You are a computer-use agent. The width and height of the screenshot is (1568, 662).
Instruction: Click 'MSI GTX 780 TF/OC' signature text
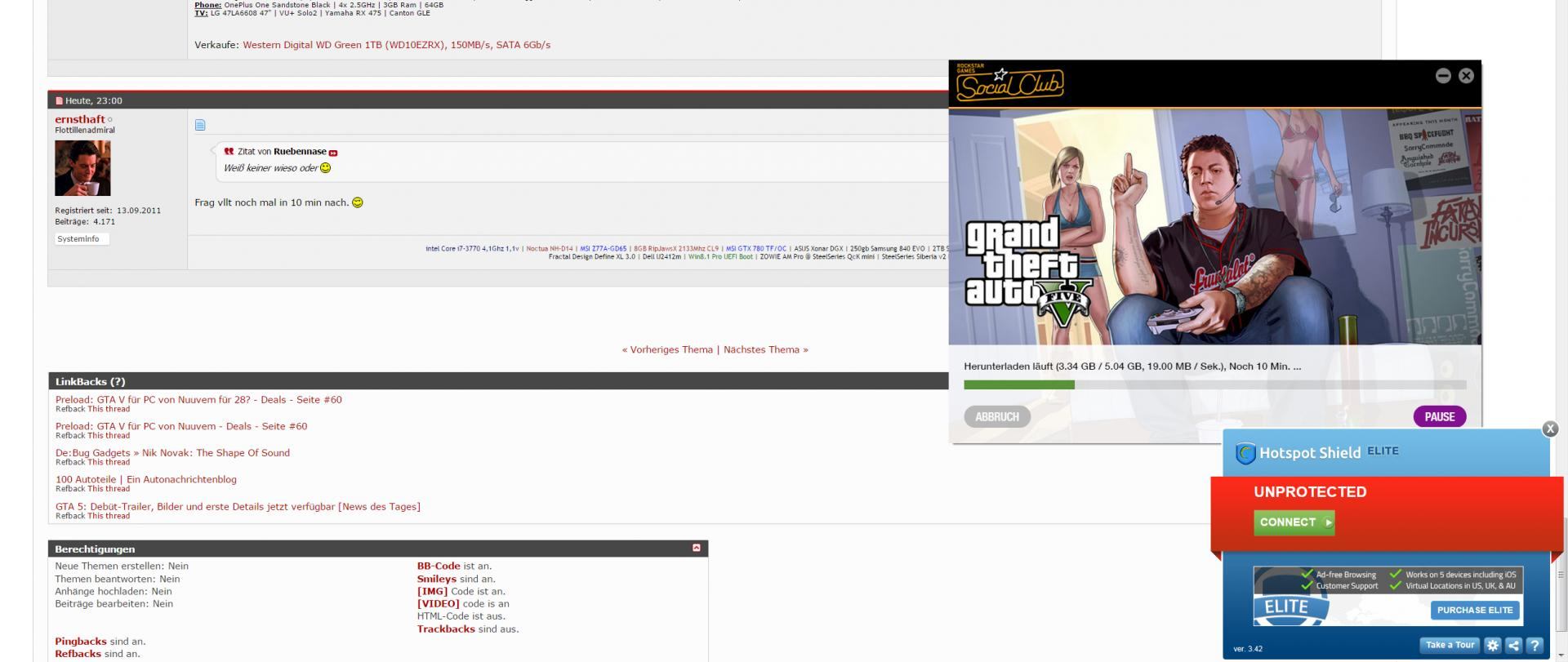(x=756, y=248)
